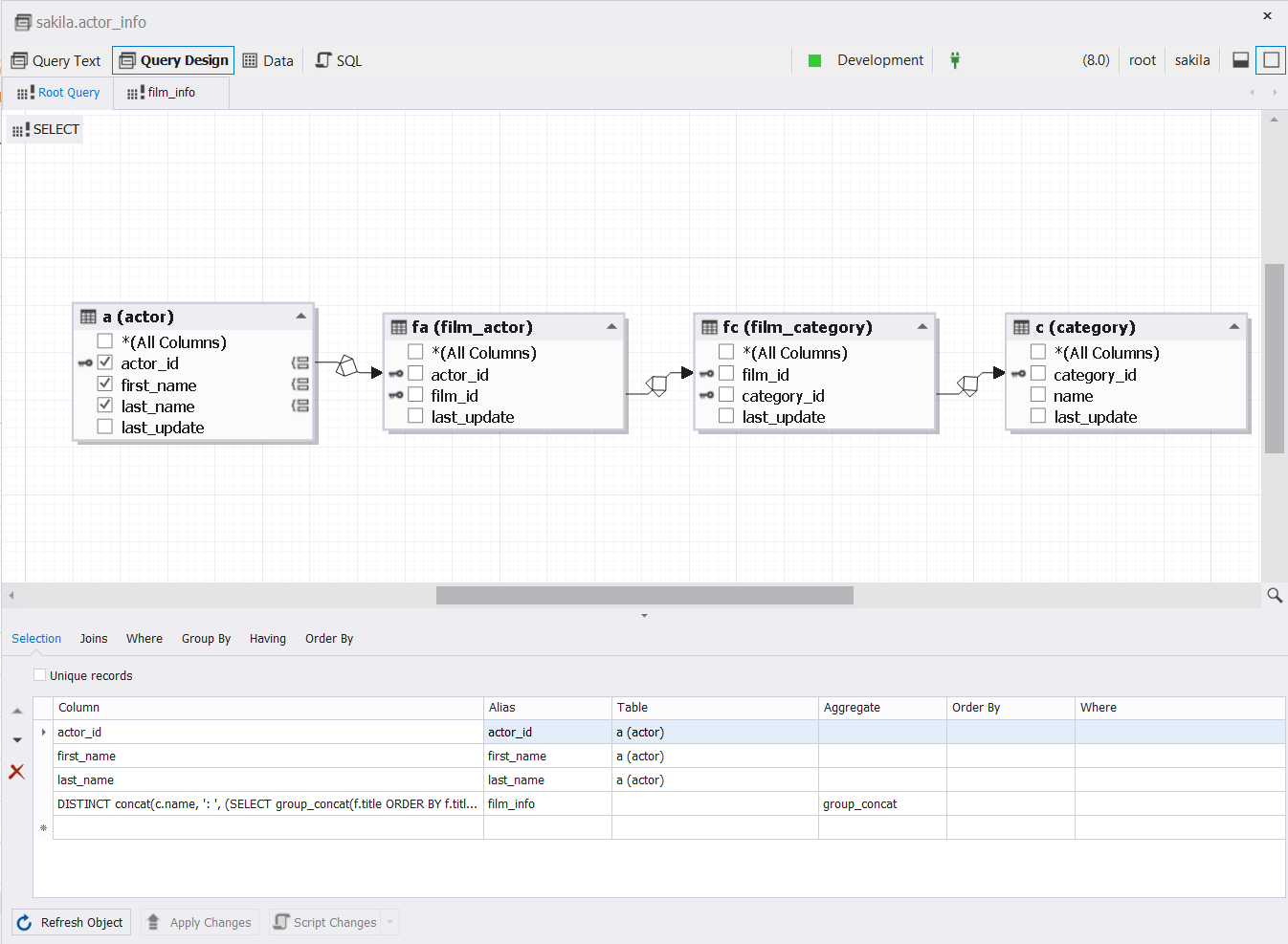
Task: Click the tab scroll right arrow
Action: pos(1275,93)
